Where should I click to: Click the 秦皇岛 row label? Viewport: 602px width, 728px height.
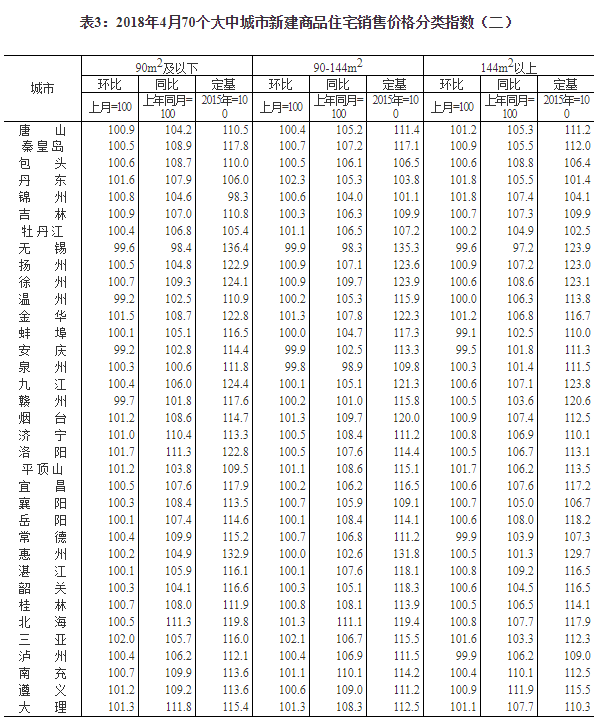pyautogui.click(x=42, y=146)
